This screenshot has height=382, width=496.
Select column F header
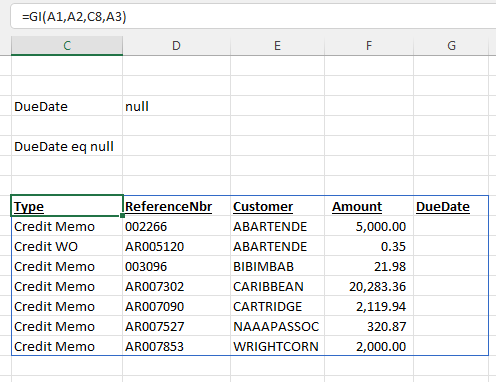click(369, 45)
